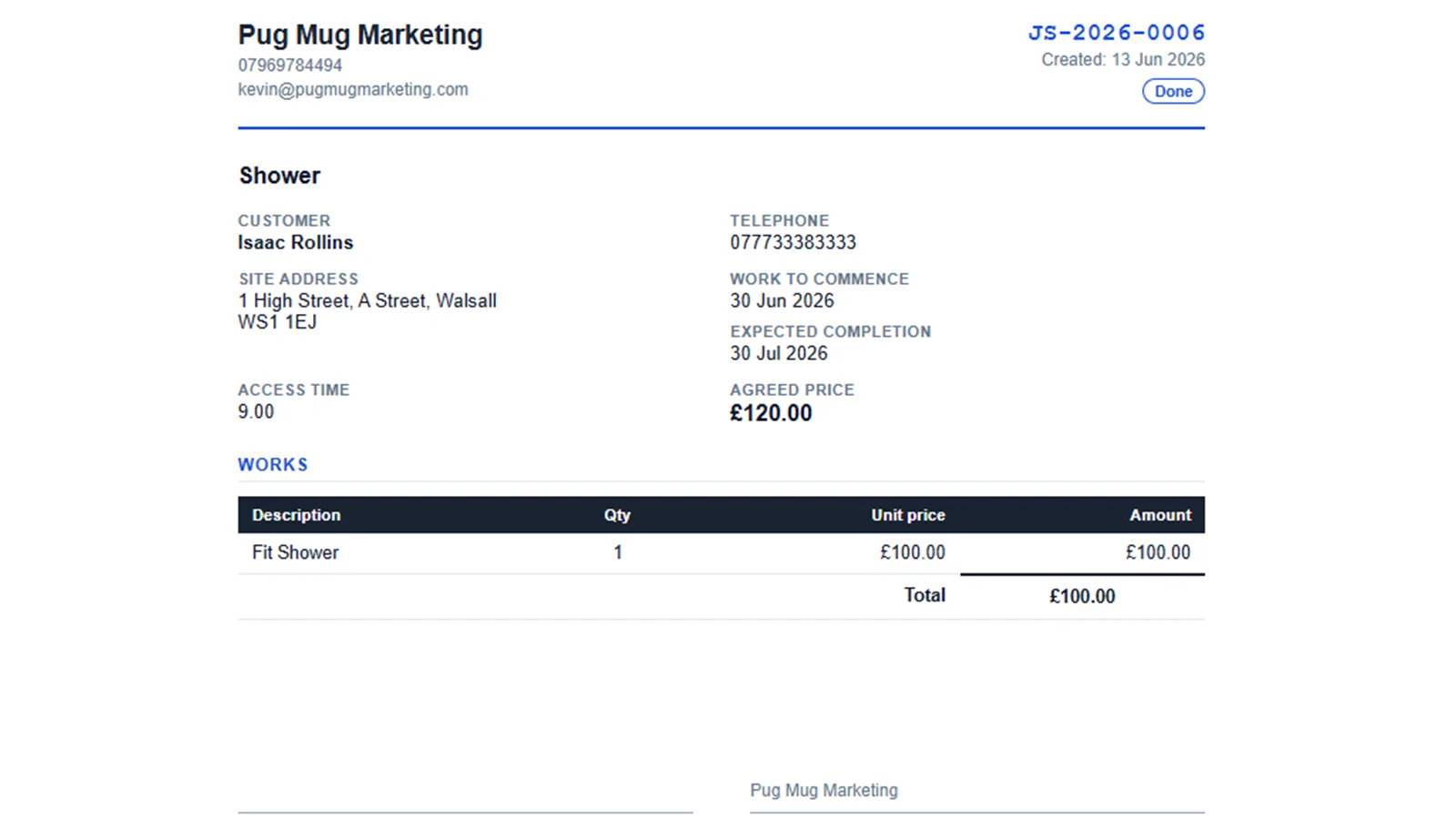Click the Done status badge
The image size is (1456, 819).
(1173, 91)
